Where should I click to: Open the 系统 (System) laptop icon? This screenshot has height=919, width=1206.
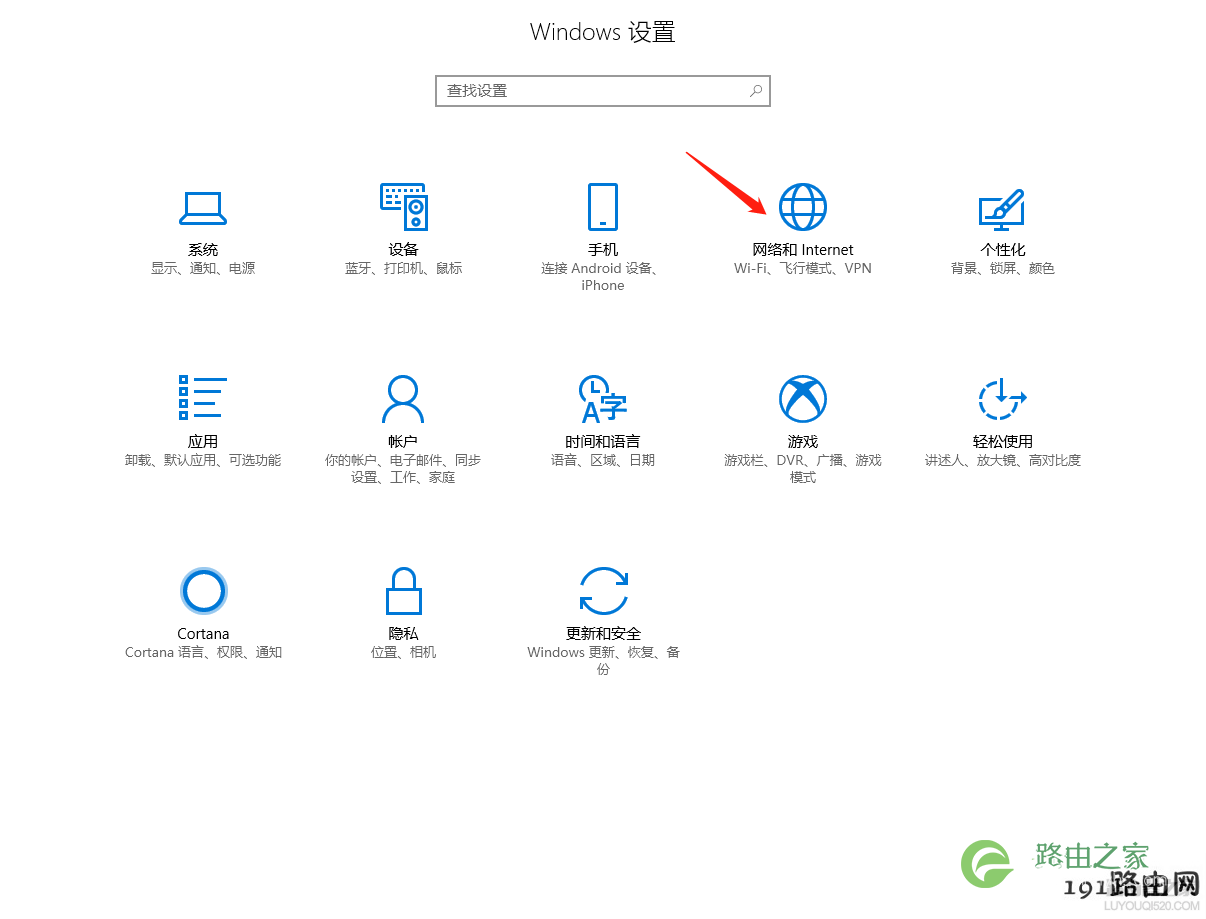coord(203,207)
